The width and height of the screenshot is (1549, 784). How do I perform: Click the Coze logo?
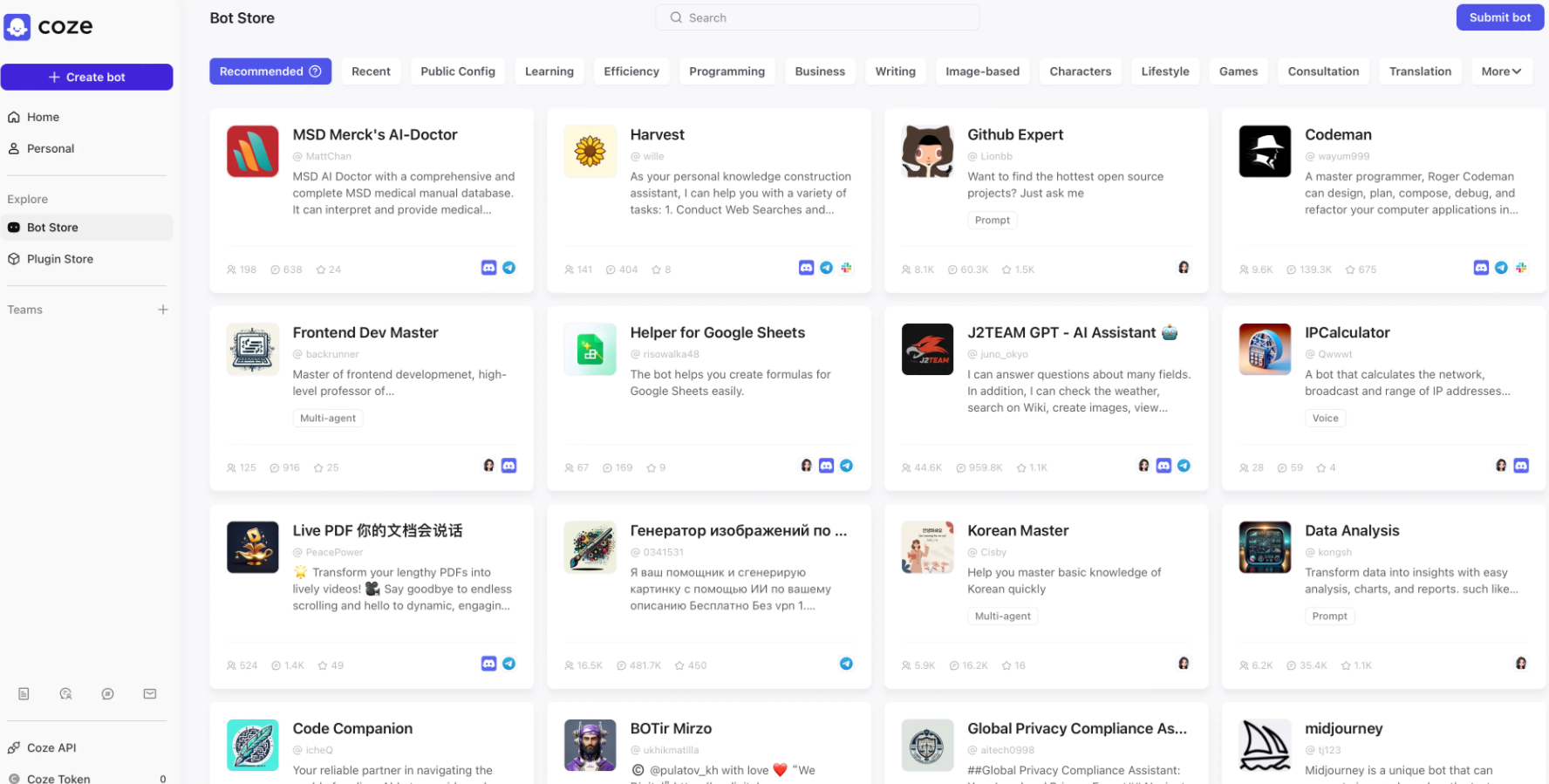pos(49,27)
